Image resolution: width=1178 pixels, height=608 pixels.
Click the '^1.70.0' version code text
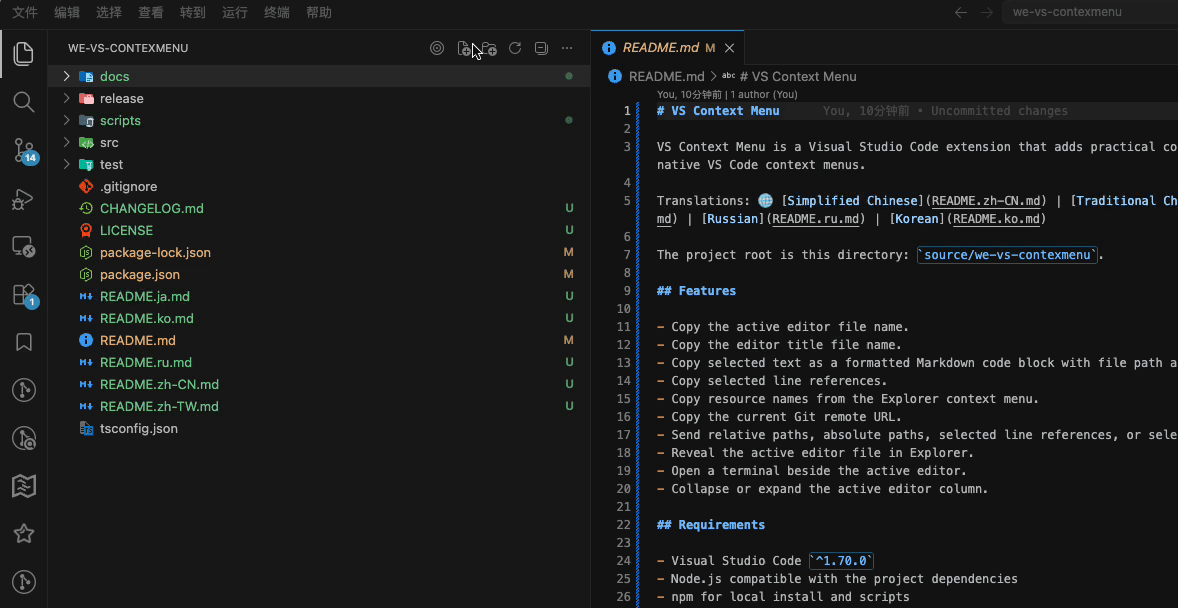click(841, 561)
